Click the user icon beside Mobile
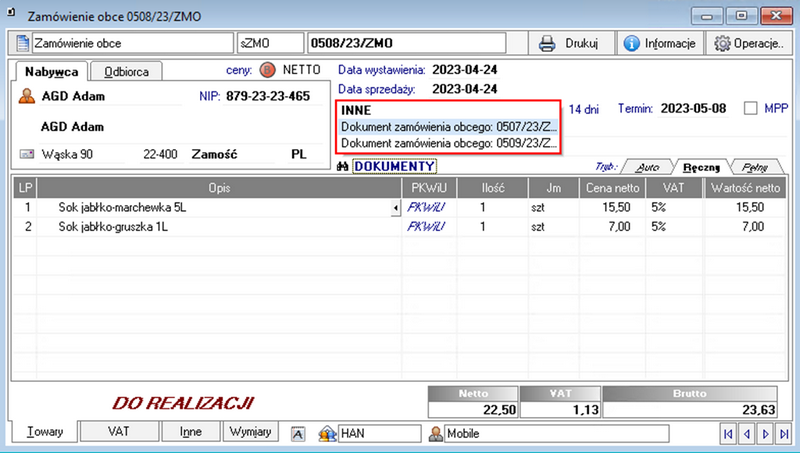Screen dimensions: 800x453 436,434
